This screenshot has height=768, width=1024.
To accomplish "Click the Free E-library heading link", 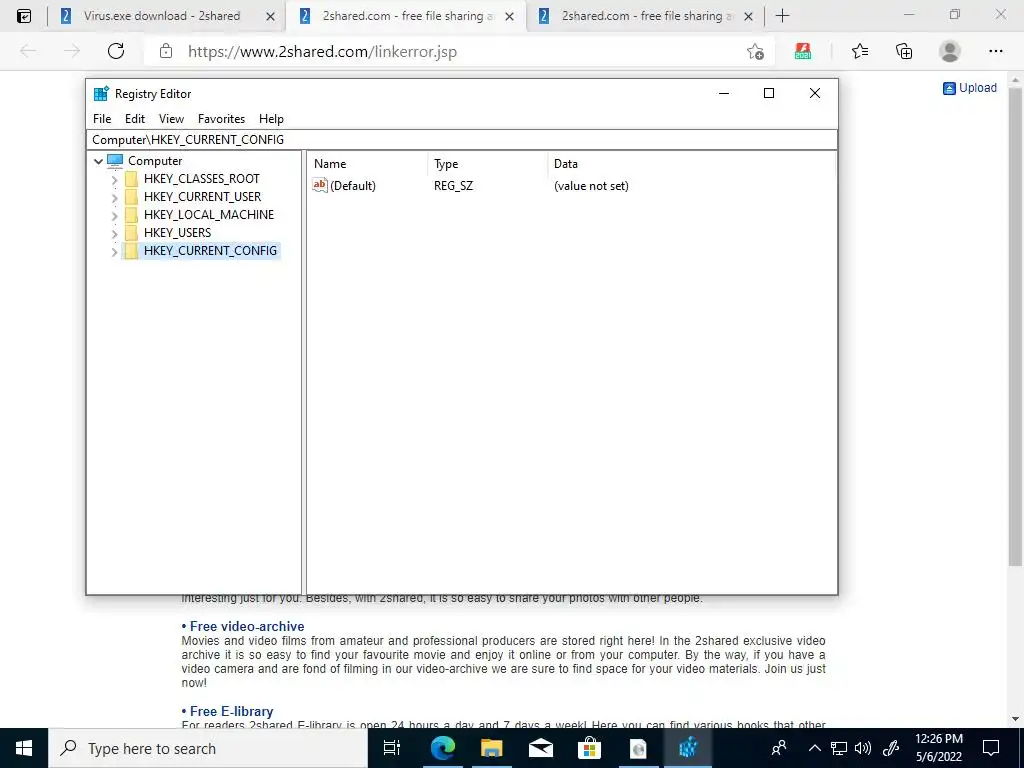I will (231, 711).
